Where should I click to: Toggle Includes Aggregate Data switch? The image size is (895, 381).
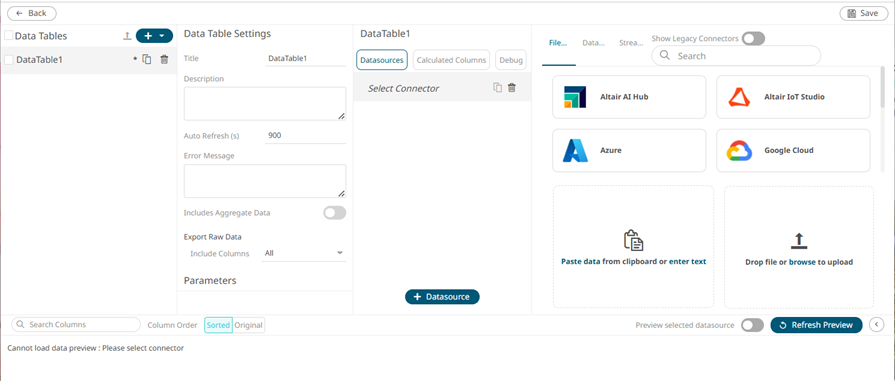pos(334,213)
